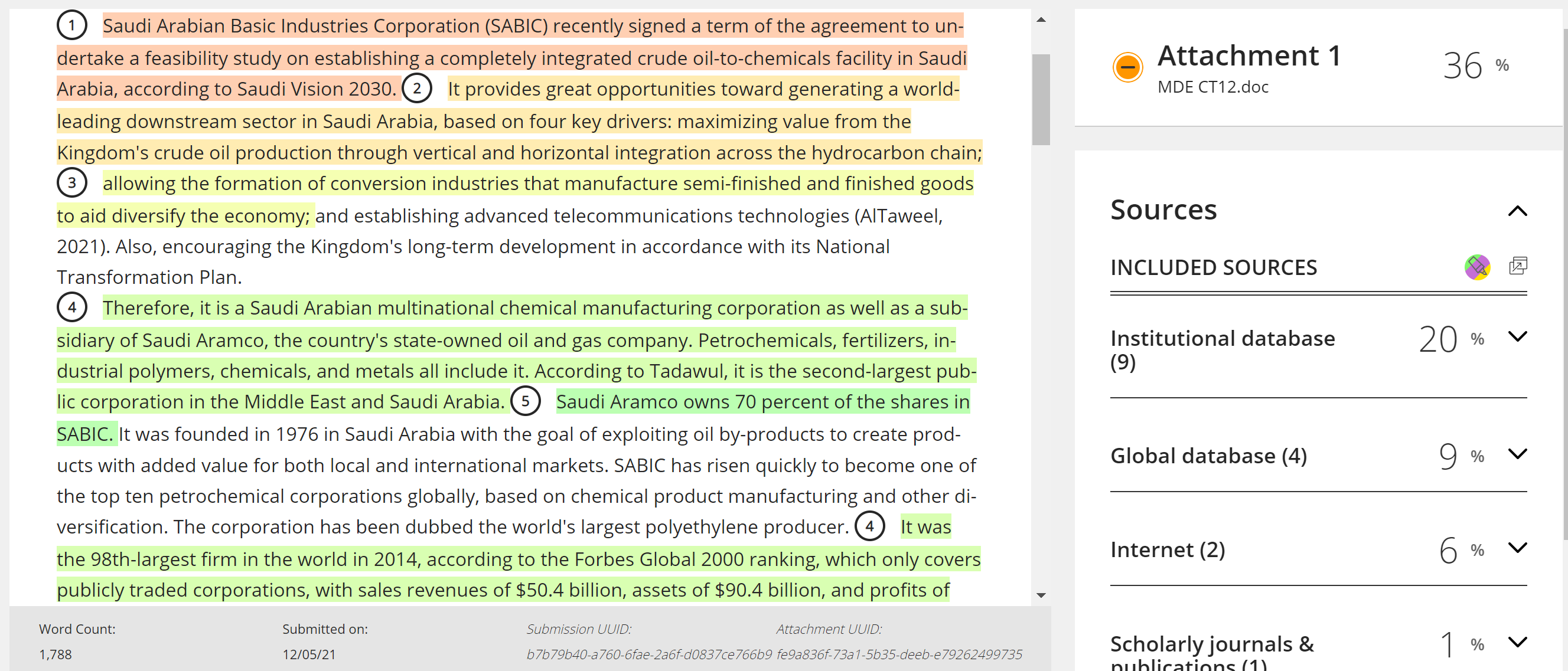Click the 6 % Internet score

pyautogui.click(x=1462, y=550)
